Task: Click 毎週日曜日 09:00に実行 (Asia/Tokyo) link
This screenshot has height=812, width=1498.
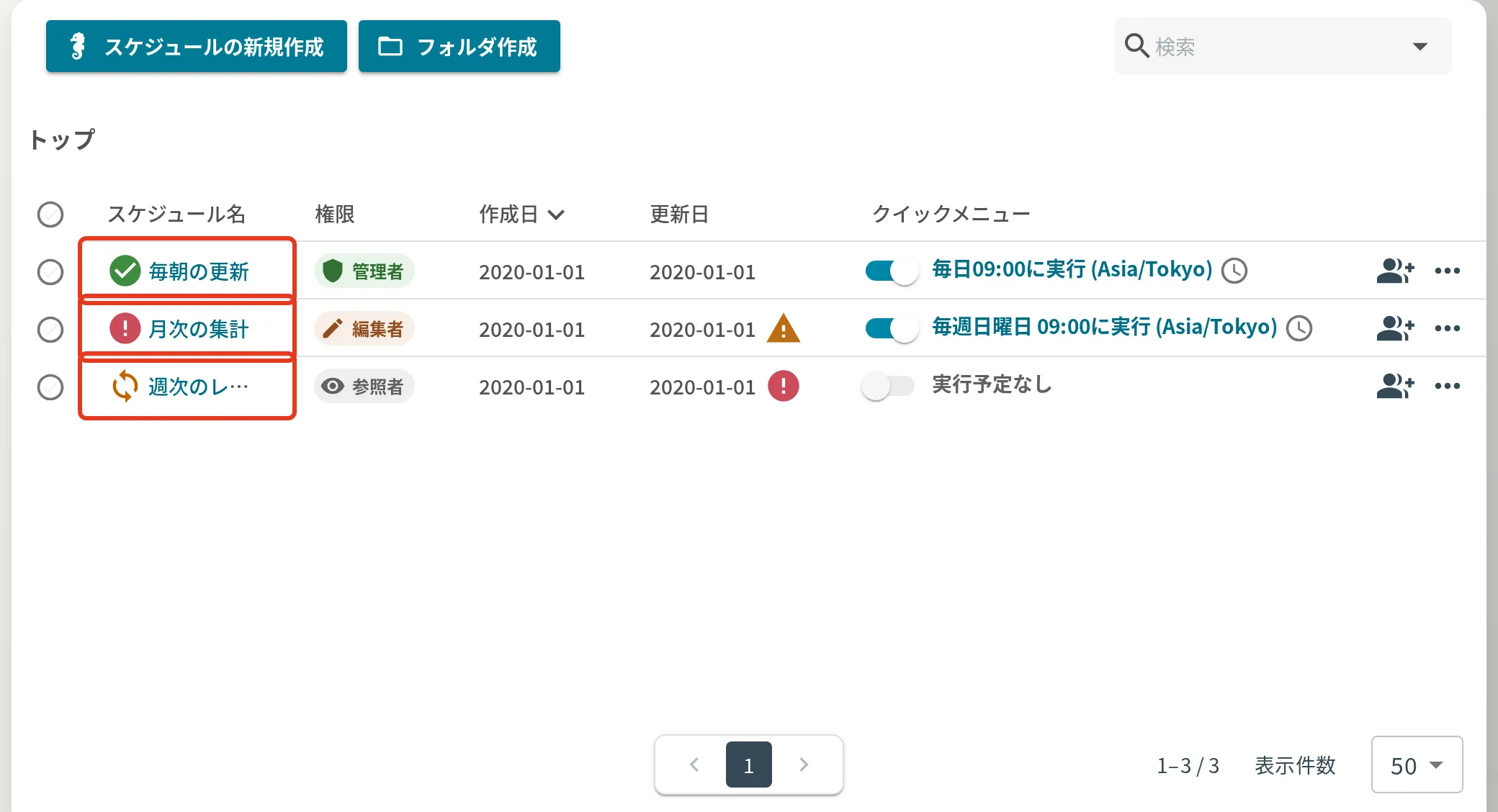Action: click(x=1105, y=327)
